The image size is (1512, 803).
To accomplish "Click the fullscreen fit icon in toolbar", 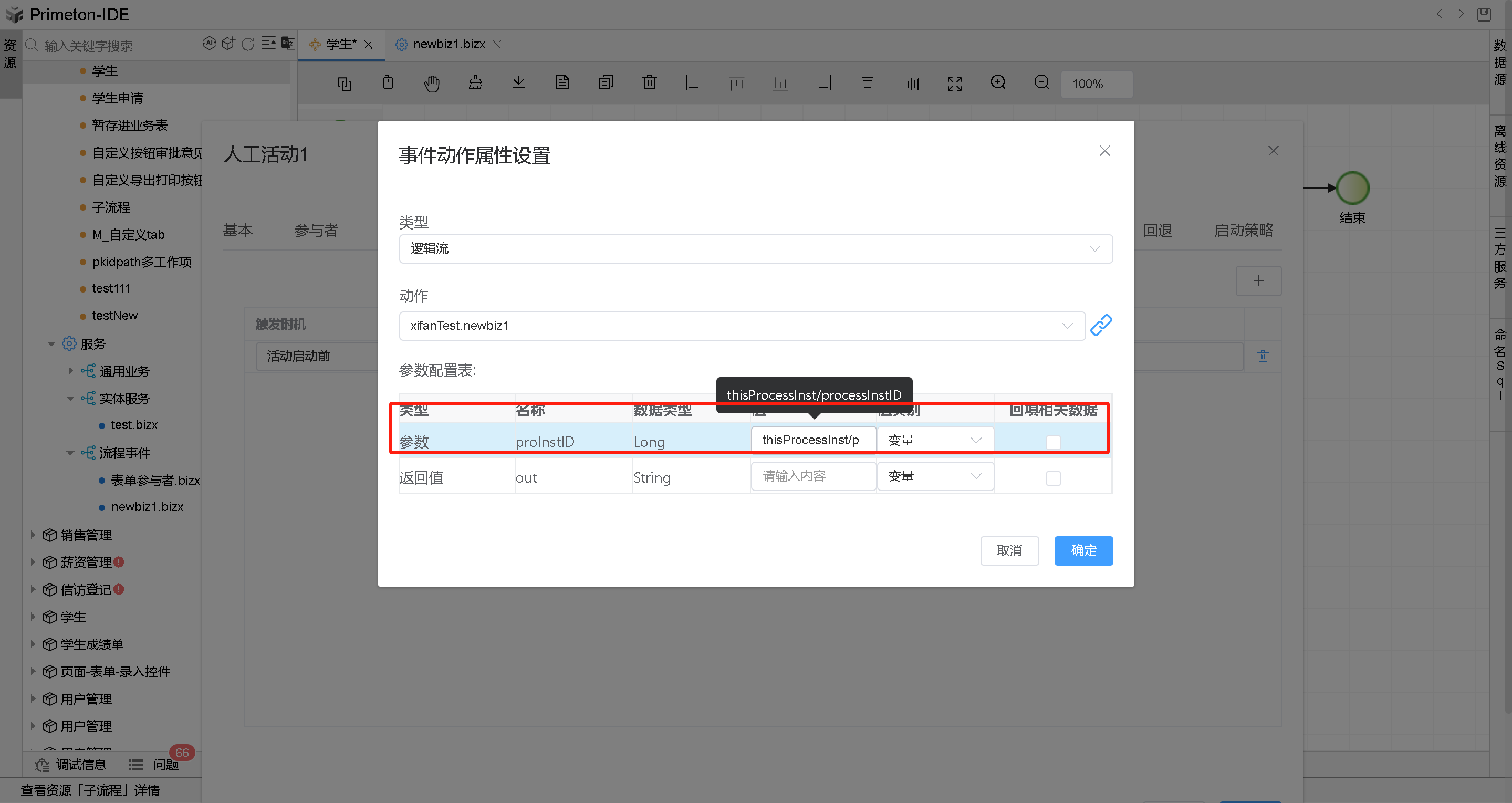I will pyautogui.click(x=954, y=84).
